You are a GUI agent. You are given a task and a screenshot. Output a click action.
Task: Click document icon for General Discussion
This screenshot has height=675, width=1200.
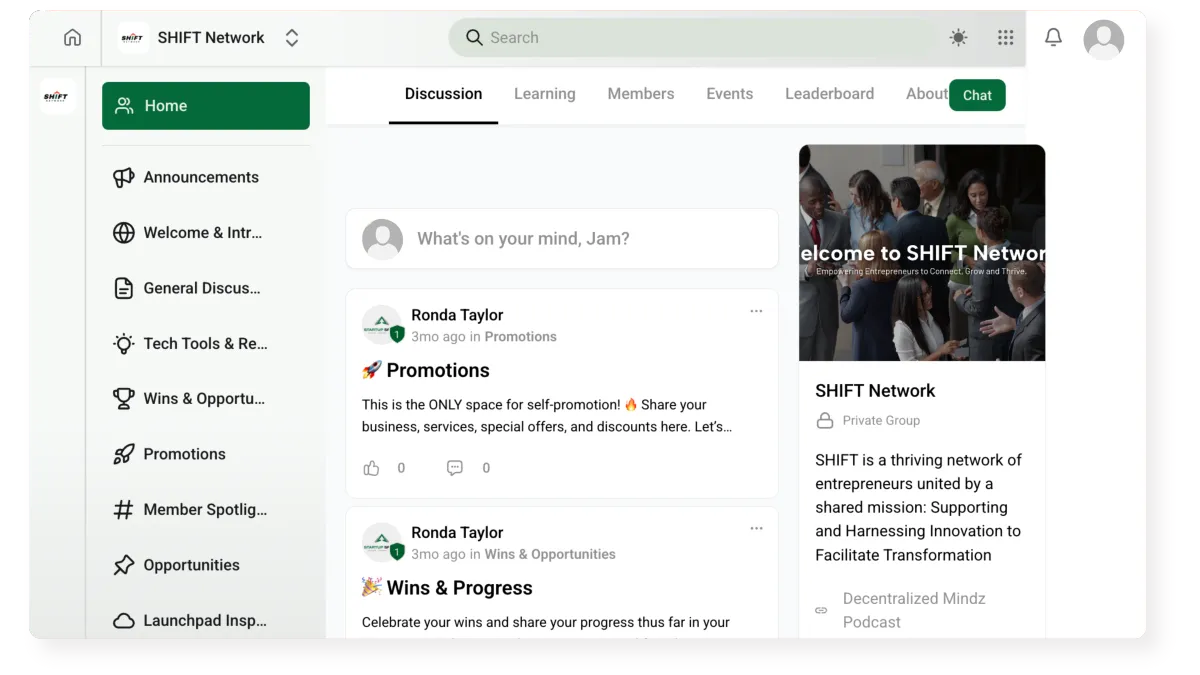tap(123, 288)
